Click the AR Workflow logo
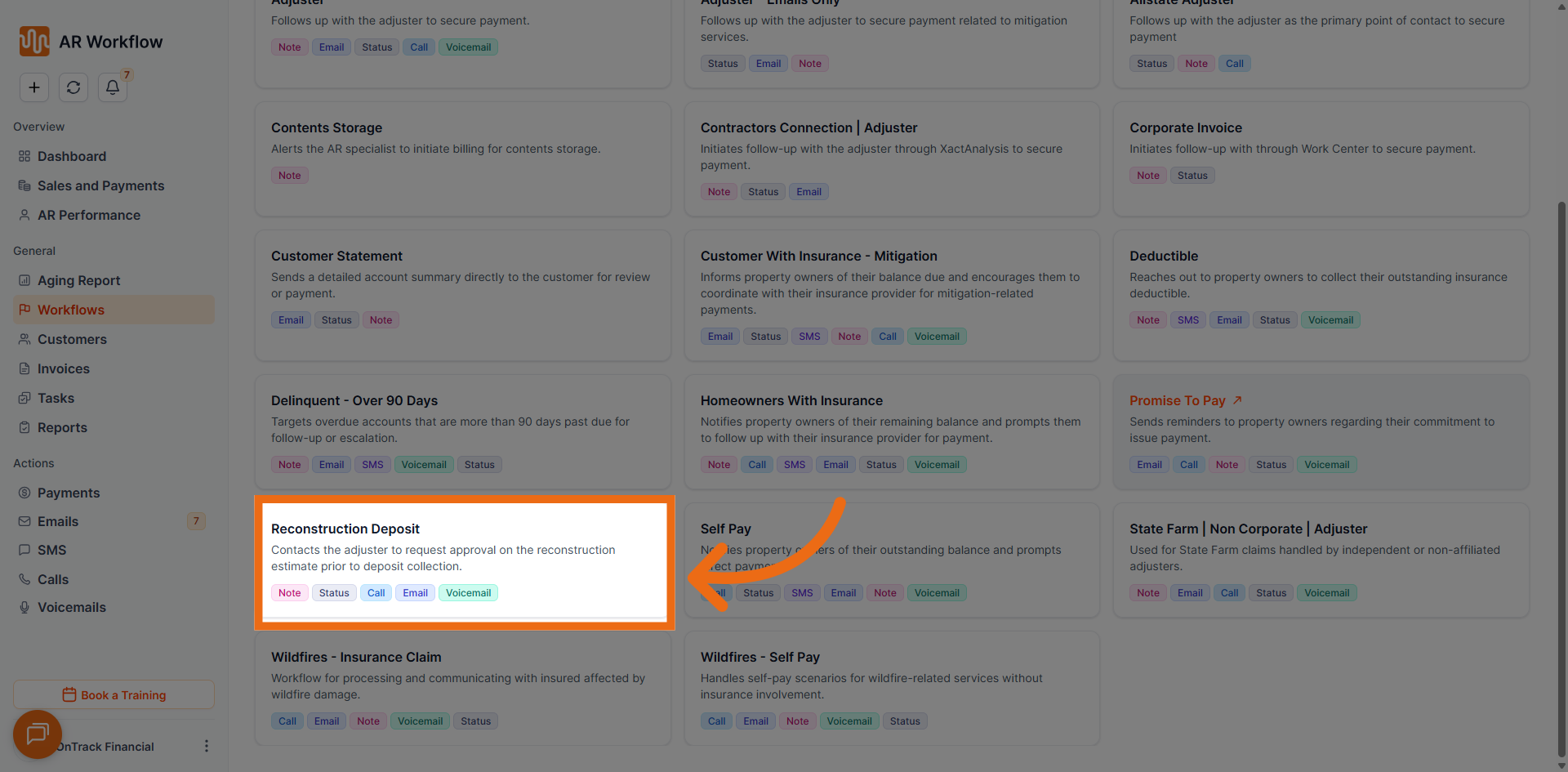Screen dimensions: 1568x772 (x=34, y=42)
